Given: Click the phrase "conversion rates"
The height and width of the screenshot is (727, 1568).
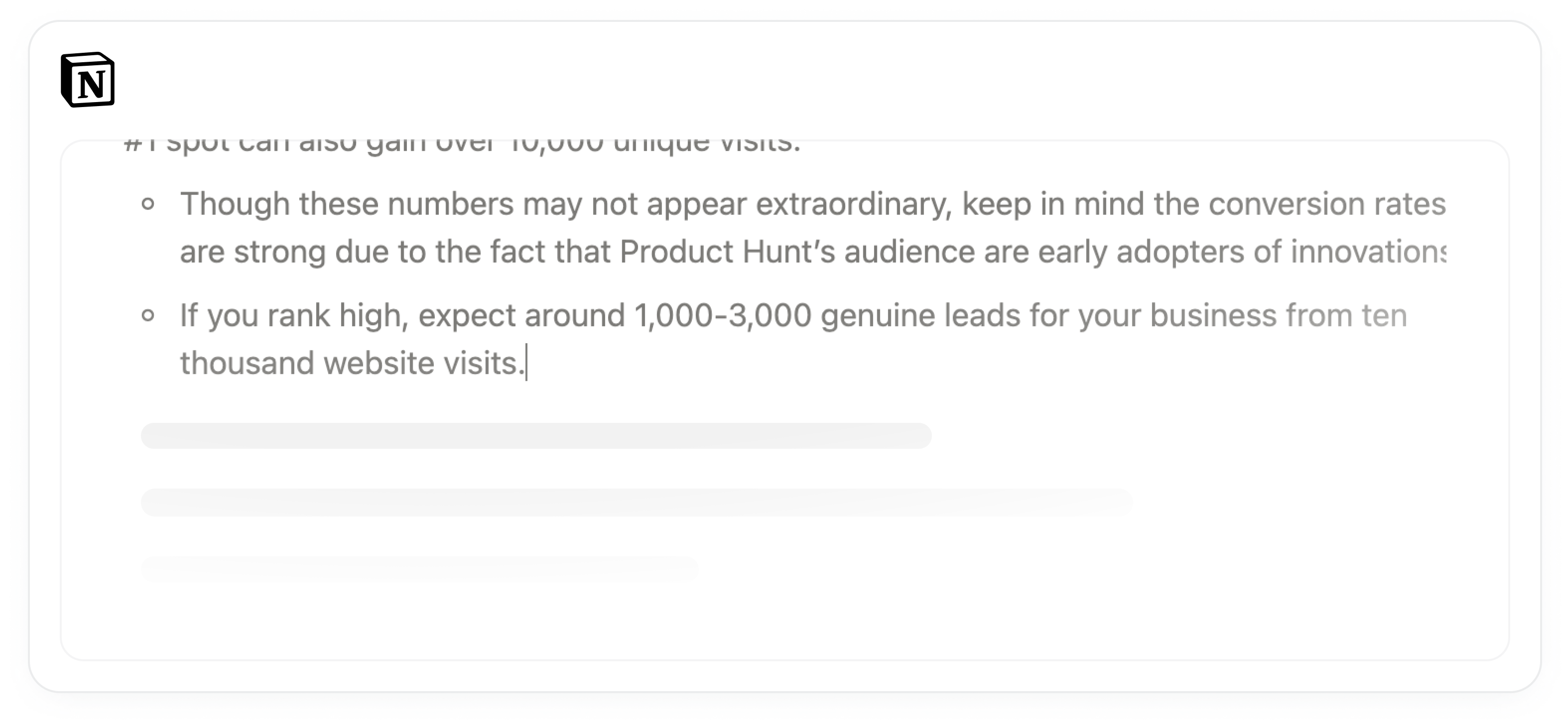Looking at the screenshot, I should (x=1327, y=204).
